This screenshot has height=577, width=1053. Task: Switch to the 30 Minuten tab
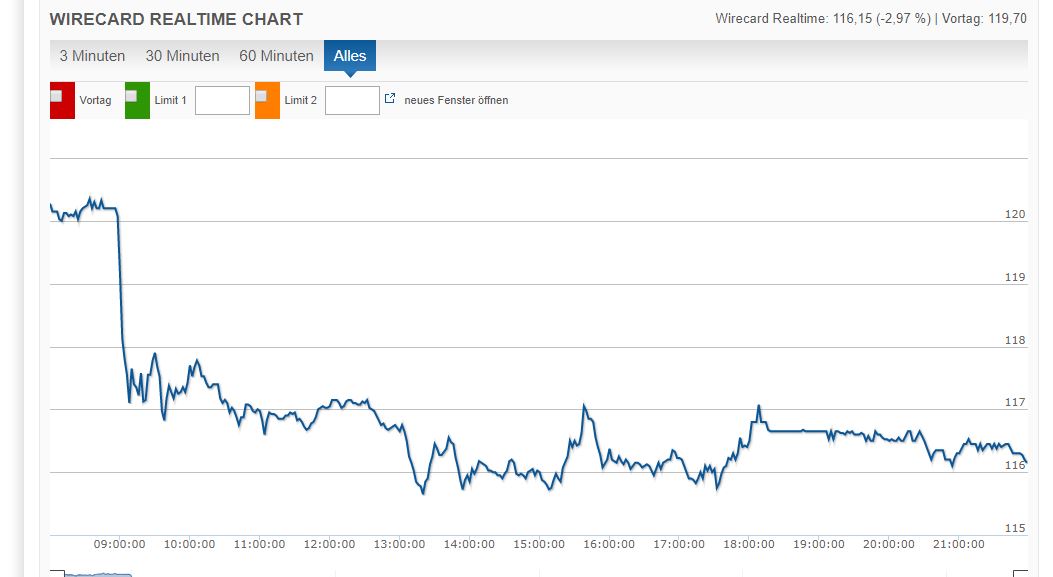[182, 56]
